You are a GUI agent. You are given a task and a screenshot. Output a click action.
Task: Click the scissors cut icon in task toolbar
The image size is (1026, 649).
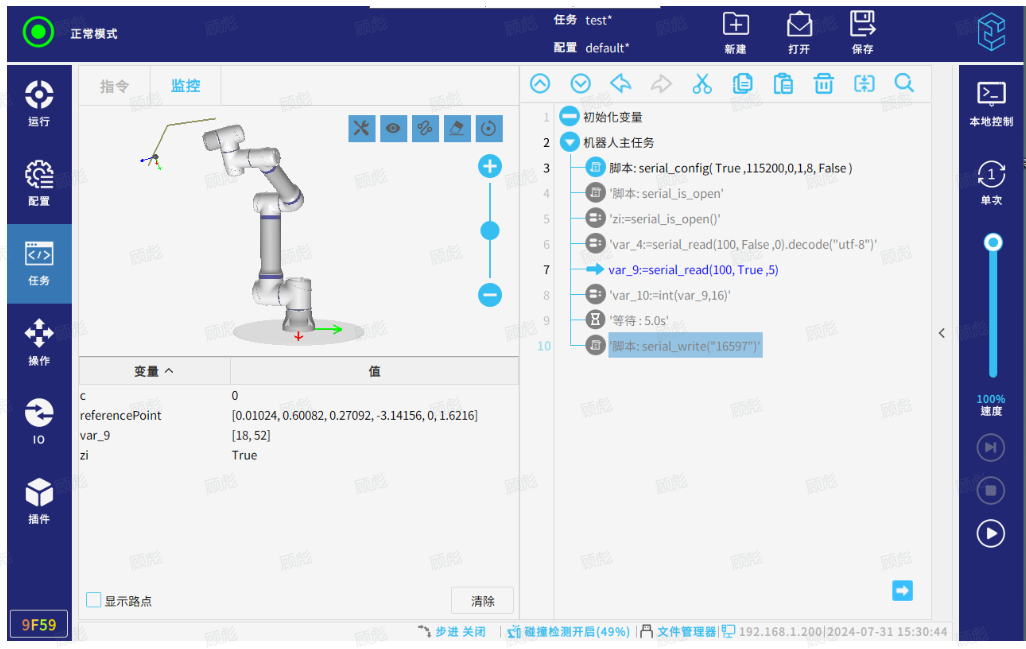(702, 84)
